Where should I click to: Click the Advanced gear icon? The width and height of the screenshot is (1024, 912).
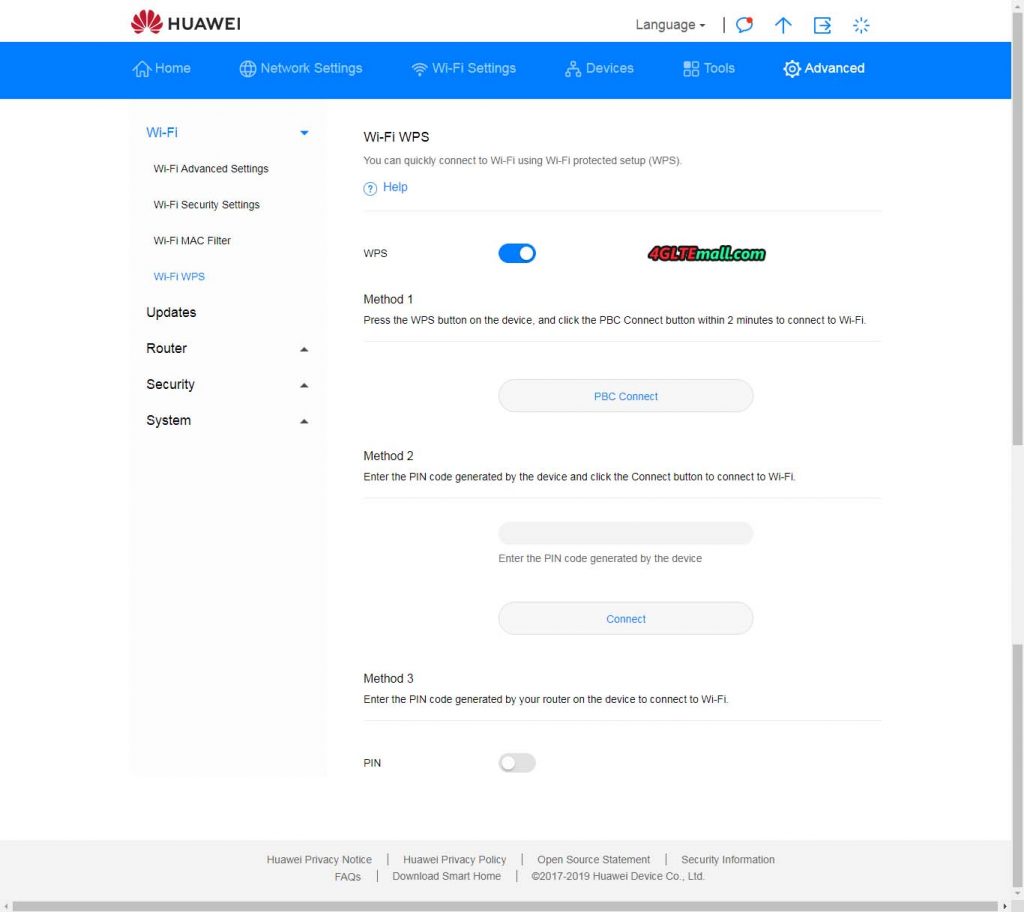click(x=791, y=69)
